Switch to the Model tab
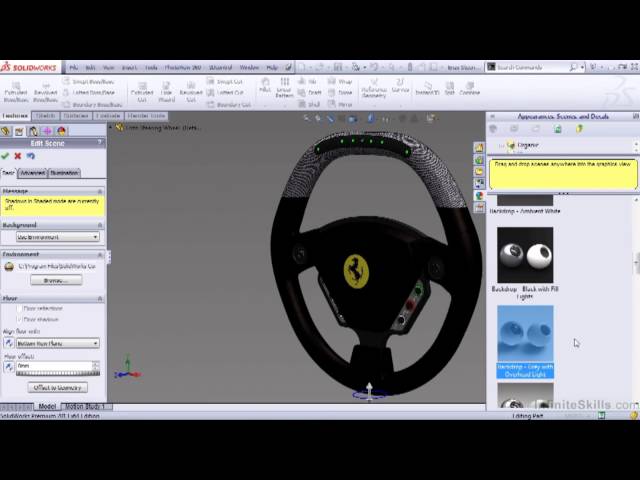 click(x=47, y=407)
